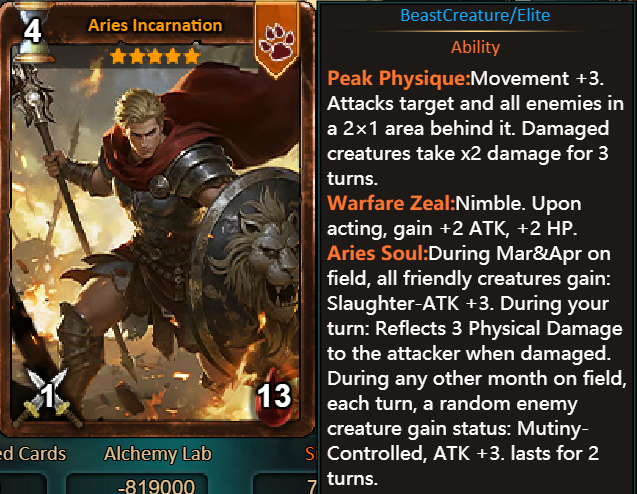Click the crossed swords attack icon
637x494 pixels.
tap(47, 396)
